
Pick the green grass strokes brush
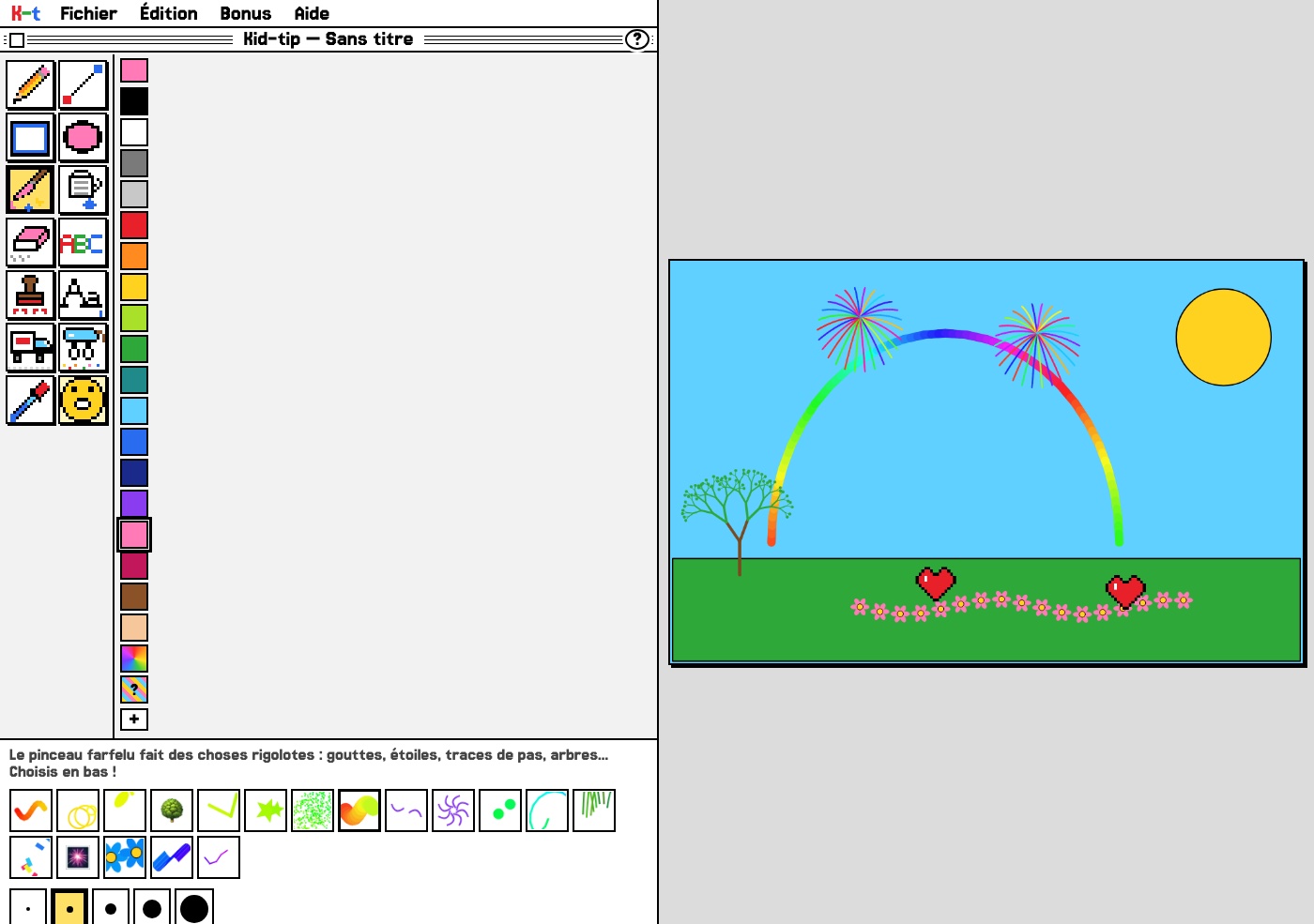[594, 810]
